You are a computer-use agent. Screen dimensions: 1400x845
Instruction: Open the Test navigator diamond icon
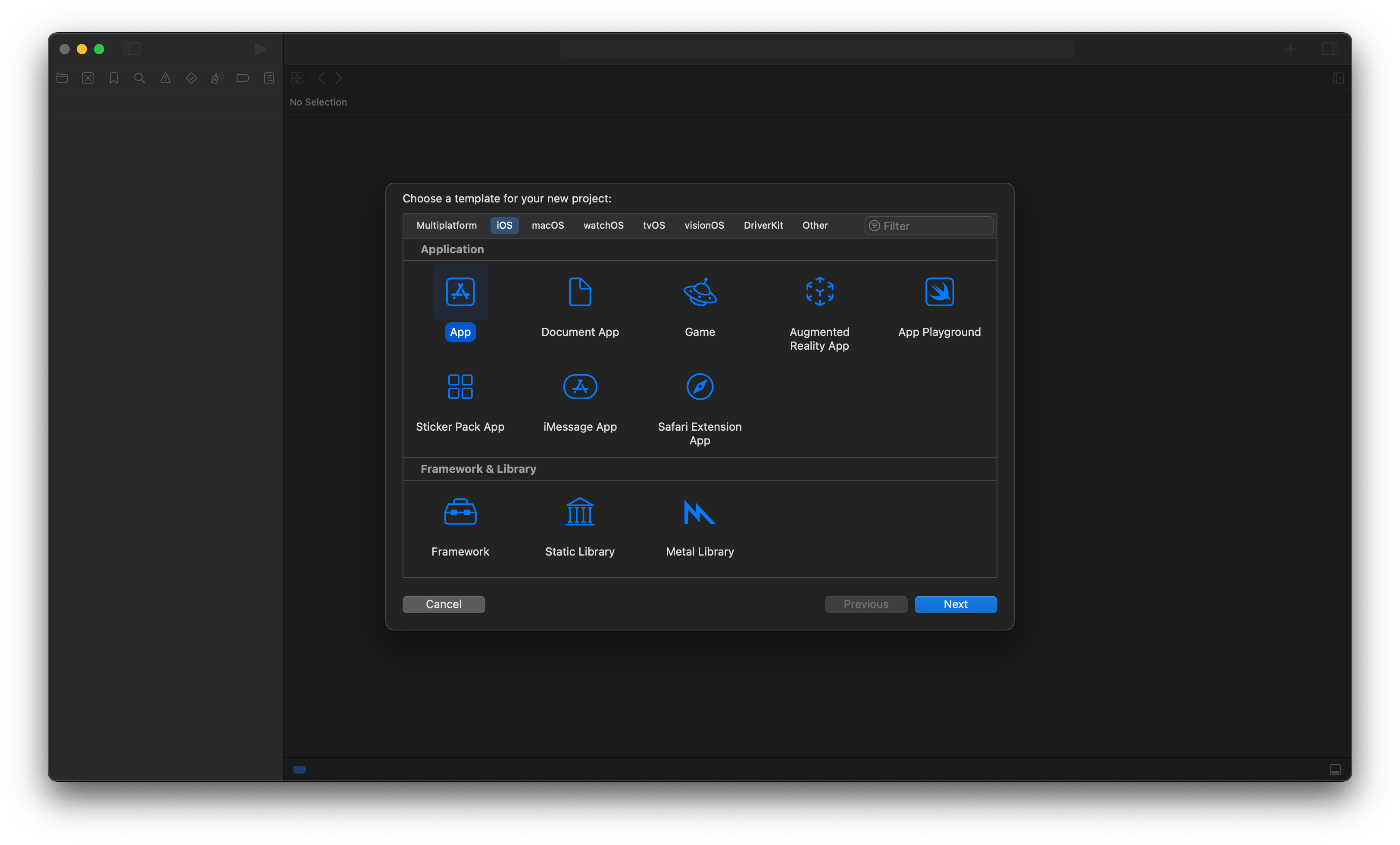click(x=191, y=78)
